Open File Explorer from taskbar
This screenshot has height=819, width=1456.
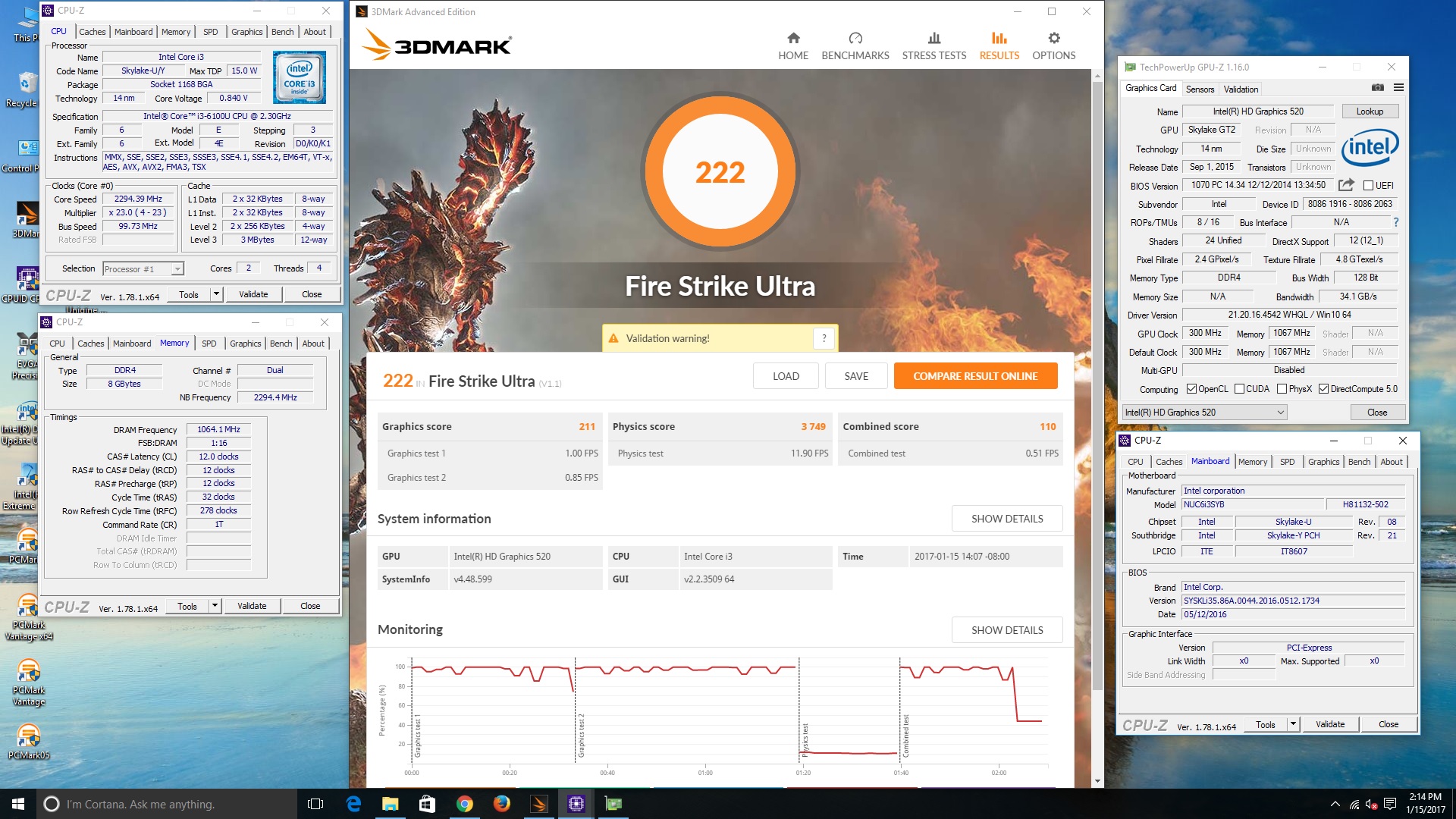point(390,804)
